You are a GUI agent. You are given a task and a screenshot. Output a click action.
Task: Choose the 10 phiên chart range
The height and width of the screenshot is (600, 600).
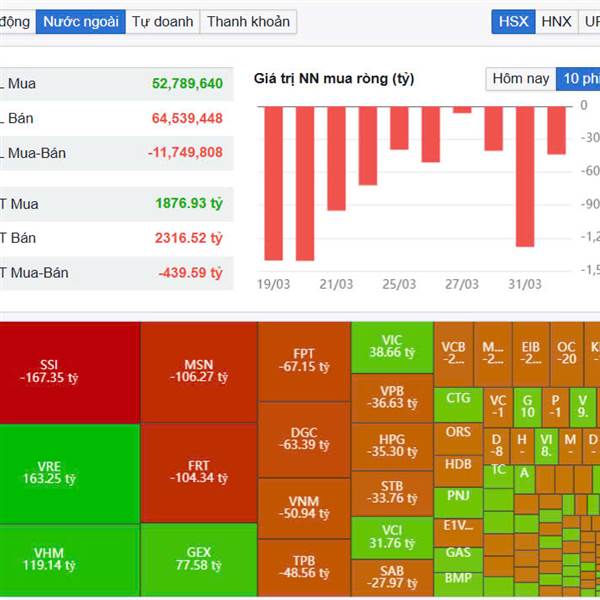coord(578,79)
